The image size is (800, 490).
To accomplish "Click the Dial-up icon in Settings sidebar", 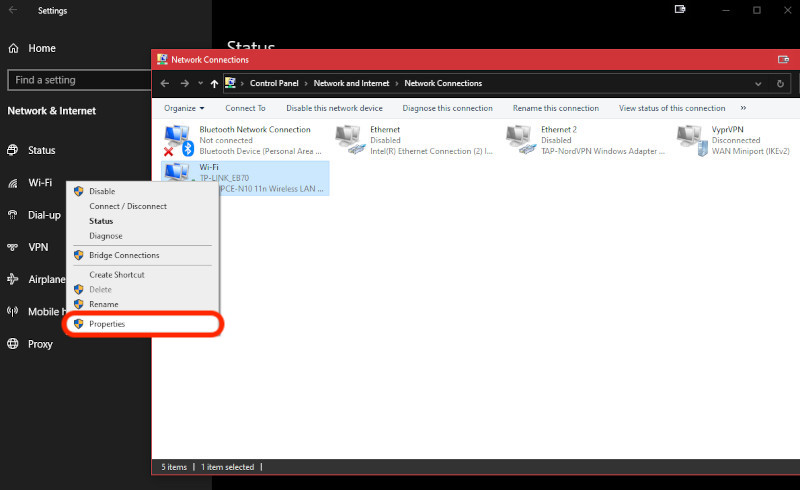I will [x=13, y=215].
